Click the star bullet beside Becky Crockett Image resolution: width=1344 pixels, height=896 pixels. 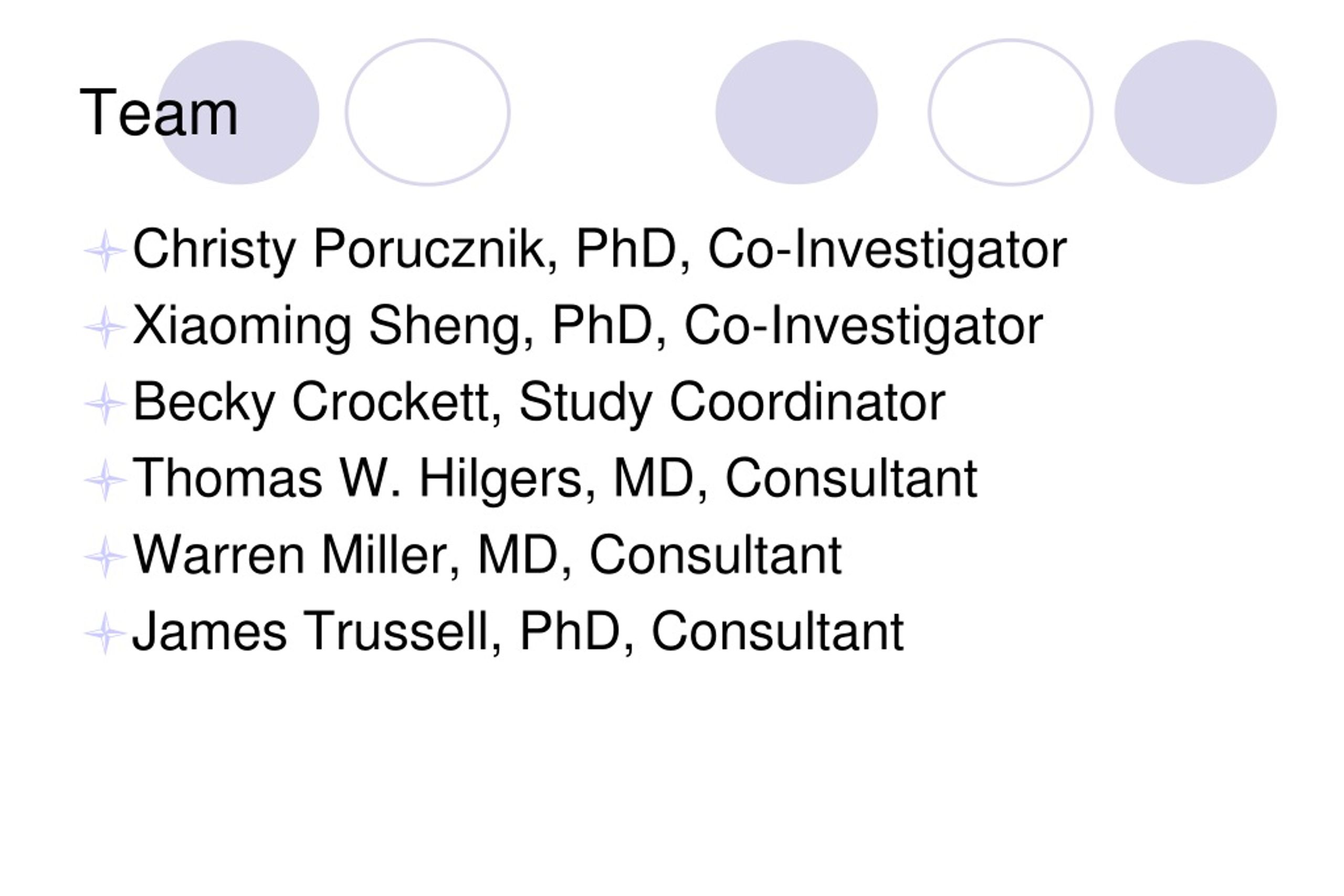(x=104, y=404)
